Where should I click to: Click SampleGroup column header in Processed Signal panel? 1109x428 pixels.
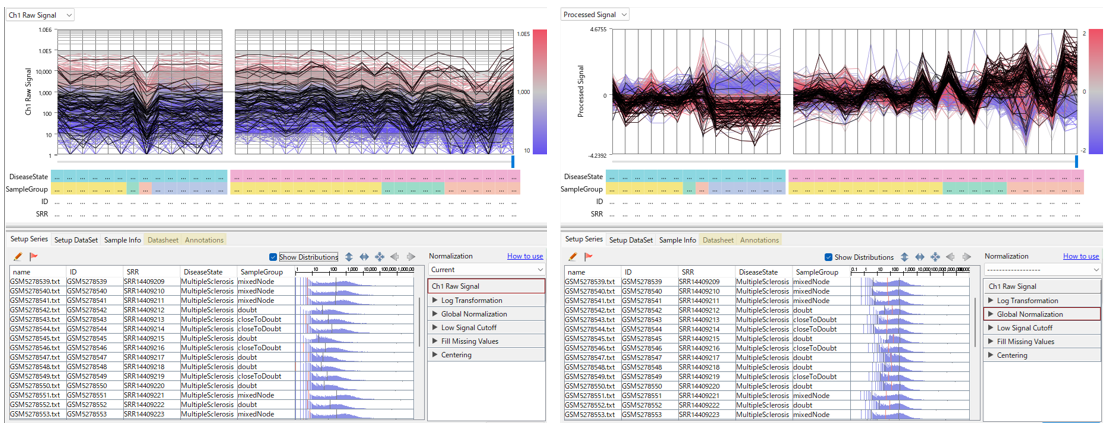click(x=819, y=272)
